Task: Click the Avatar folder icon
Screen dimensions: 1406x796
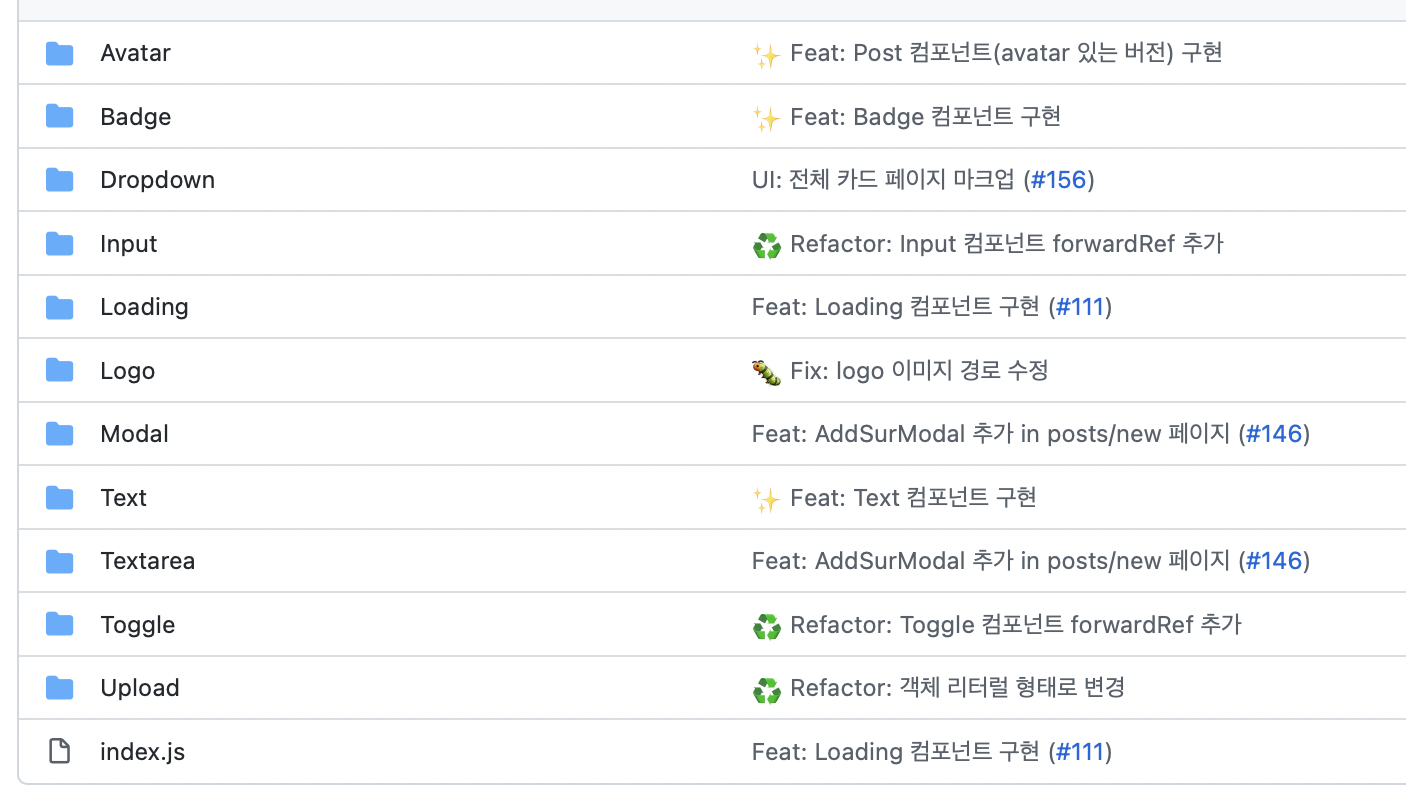Action: pyautogui.click(x=60, y=53)
